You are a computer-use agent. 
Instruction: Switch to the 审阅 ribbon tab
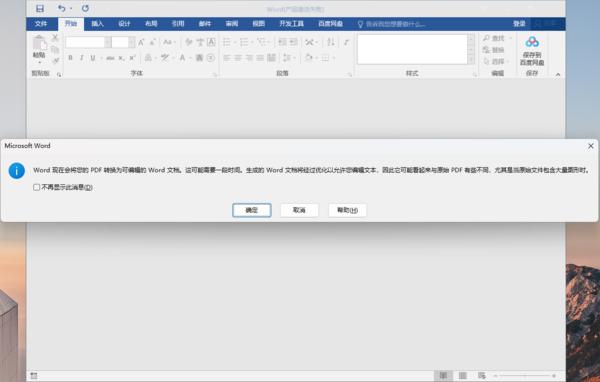pyautogui.click(x=232, y=24)
